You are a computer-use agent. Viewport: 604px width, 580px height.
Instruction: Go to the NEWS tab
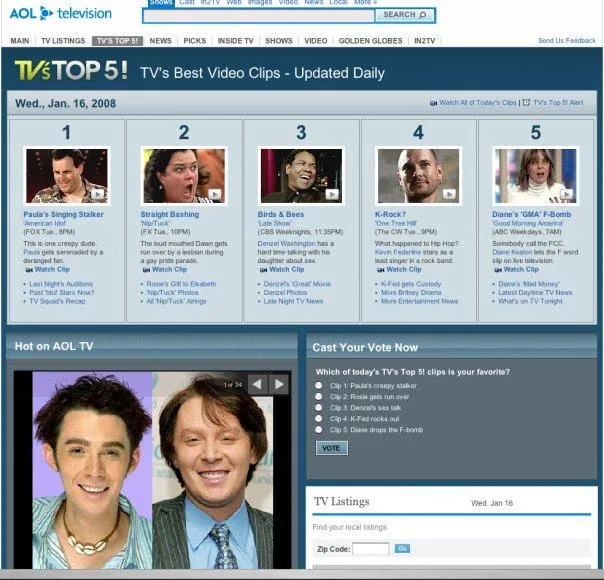[x=160, y=41]
